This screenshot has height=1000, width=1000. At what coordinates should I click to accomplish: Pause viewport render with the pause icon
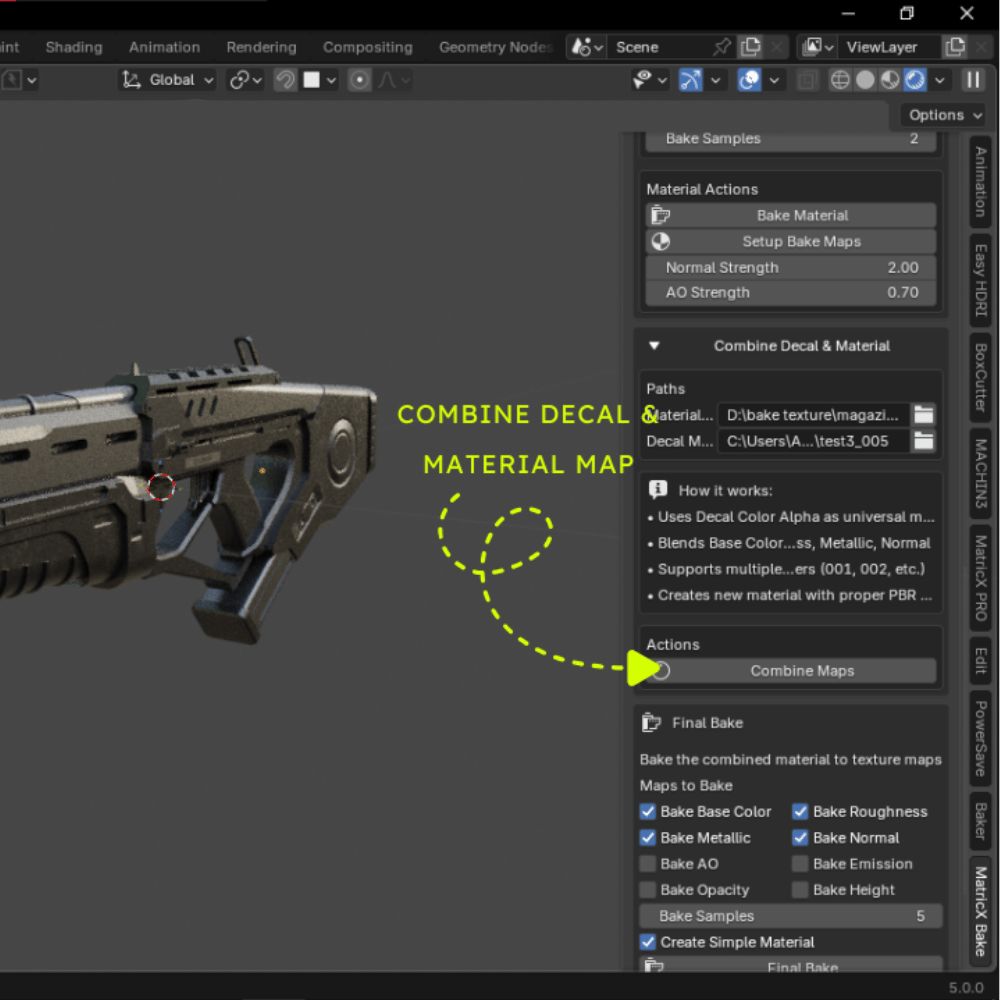point(973,80)
